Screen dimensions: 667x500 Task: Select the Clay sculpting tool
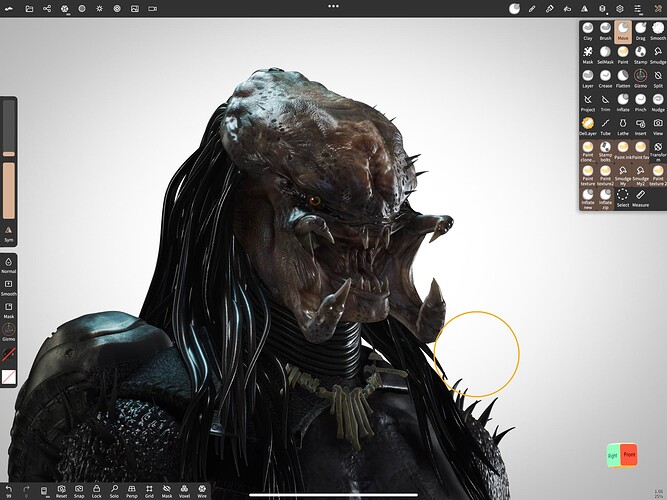tap(587, 31)
